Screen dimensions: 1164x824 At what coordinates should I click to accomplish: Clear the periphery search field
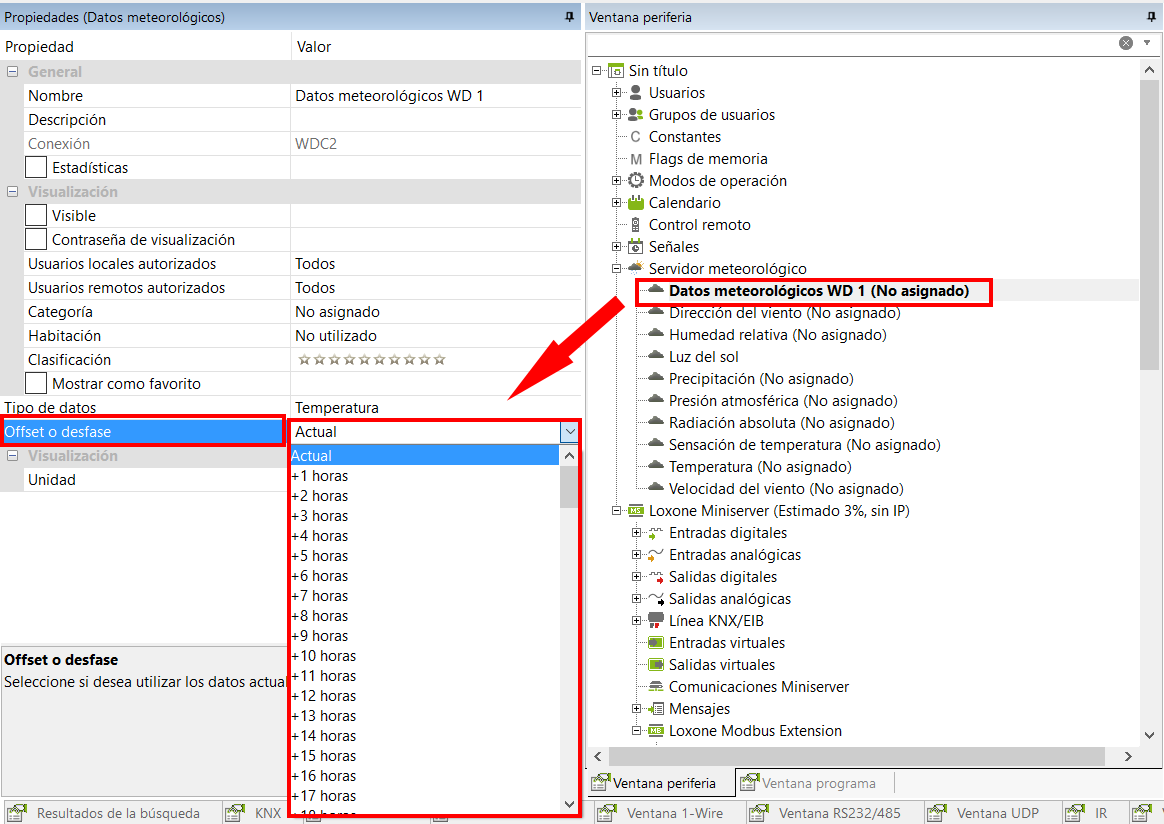pyautogui.click(x=1126, y=43)
